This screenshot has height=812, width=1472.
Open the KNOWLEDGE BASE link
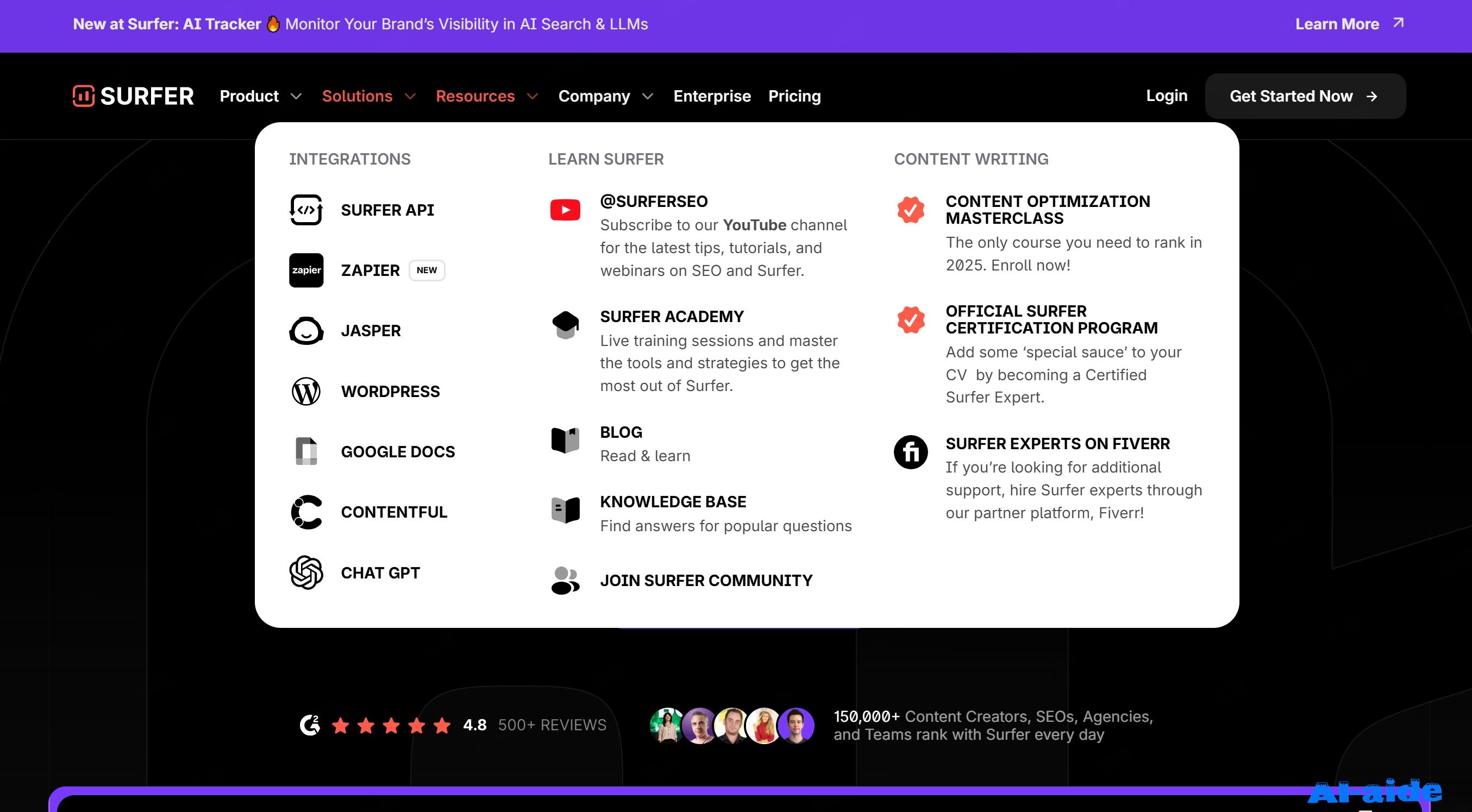673,501
